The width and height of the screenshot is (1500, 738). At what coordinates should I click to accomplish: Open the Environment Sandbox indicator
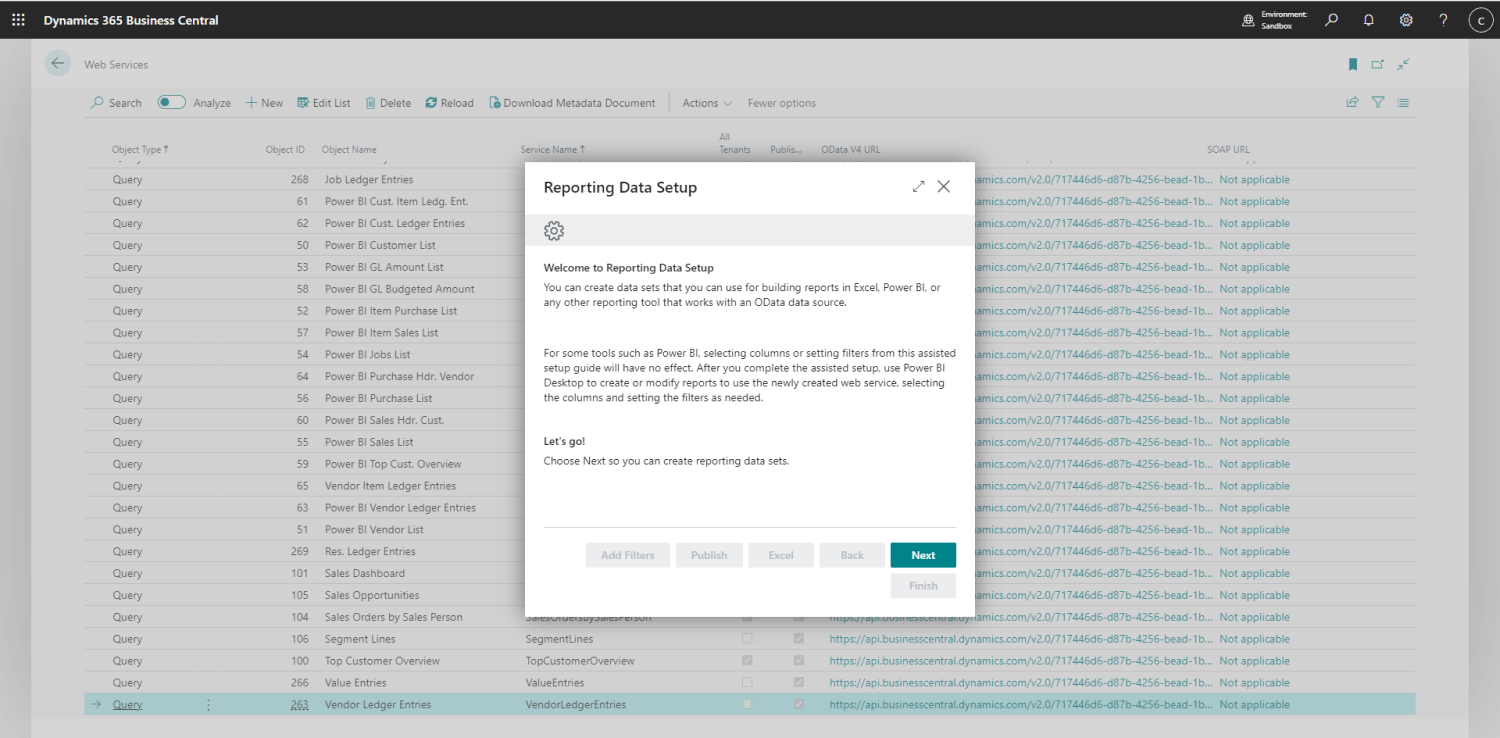tap(1274, 20)
